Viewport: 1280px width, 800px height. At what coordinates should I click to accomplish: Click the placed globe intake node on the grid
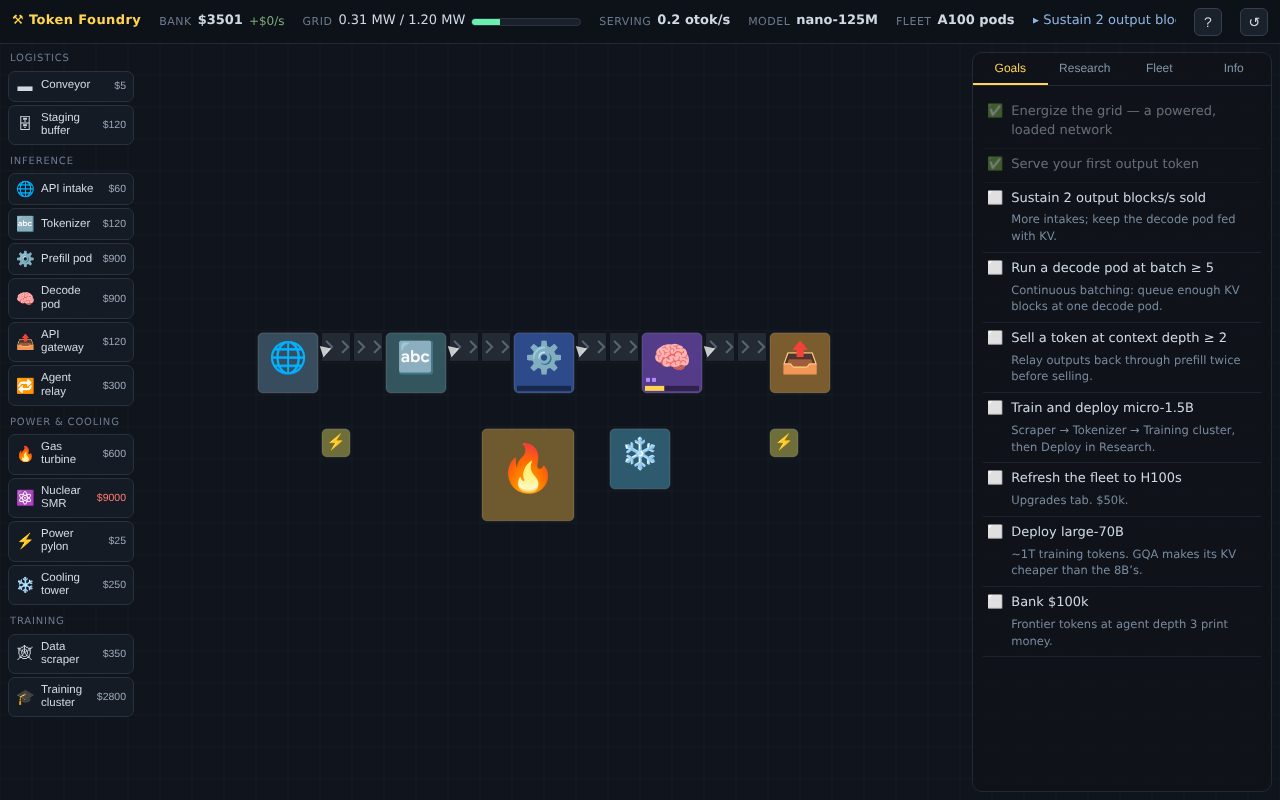[x=288, y=363]
